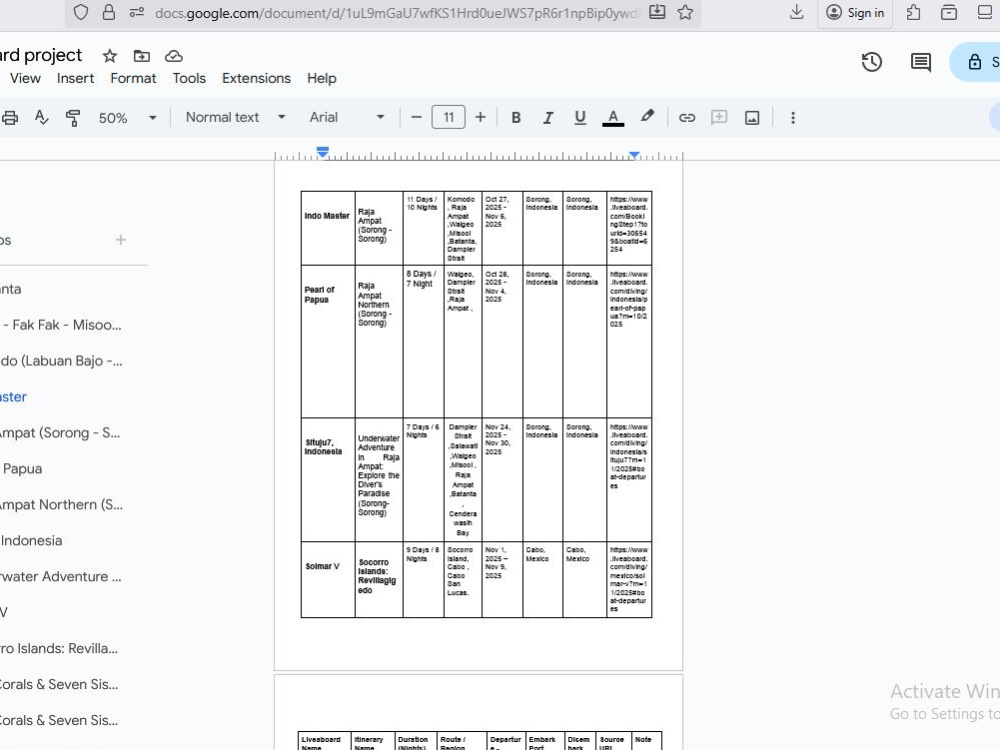Increase font size with plus button

[x=480, y=117]
